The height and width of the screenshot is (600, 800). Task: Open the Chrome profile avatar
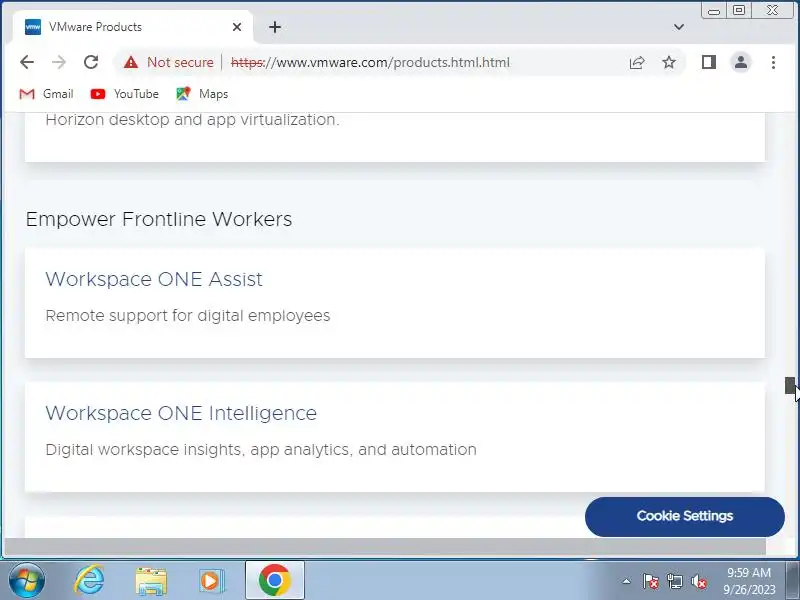tap(741, 62)
